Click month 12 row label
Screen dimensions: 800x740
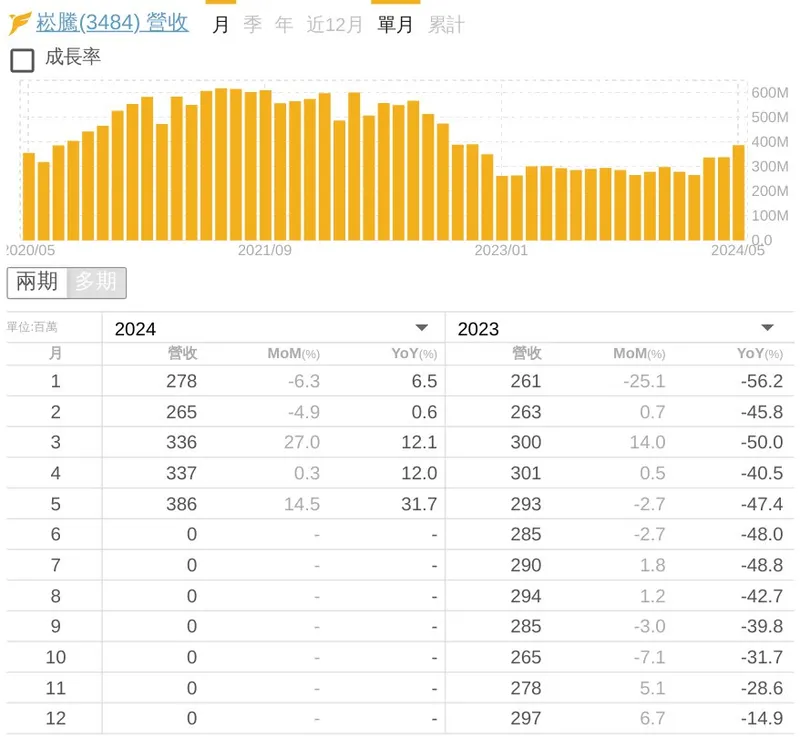(x=56, y=719)
